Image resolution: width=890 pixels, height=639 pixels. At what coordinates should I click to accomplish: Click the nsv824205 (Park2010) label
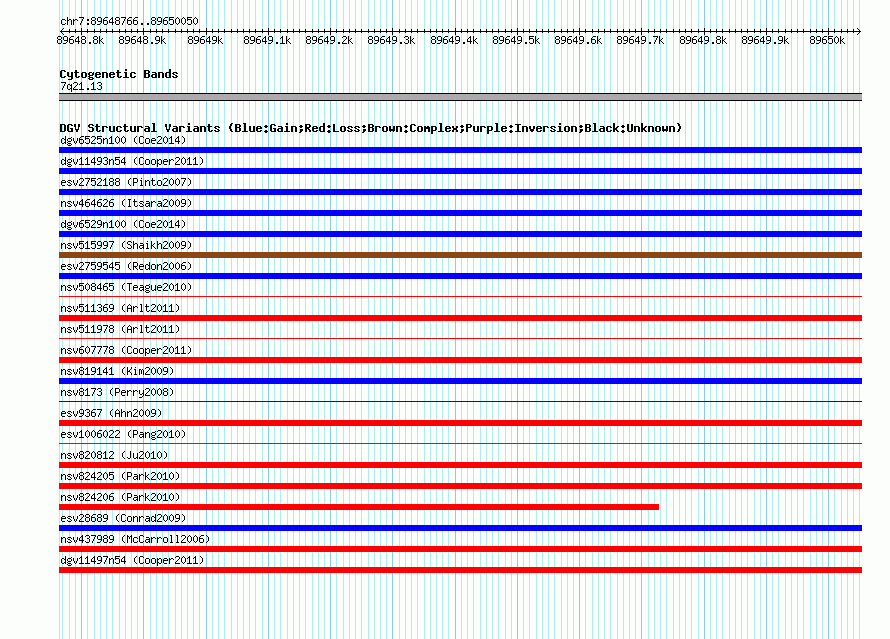point(120,476)
